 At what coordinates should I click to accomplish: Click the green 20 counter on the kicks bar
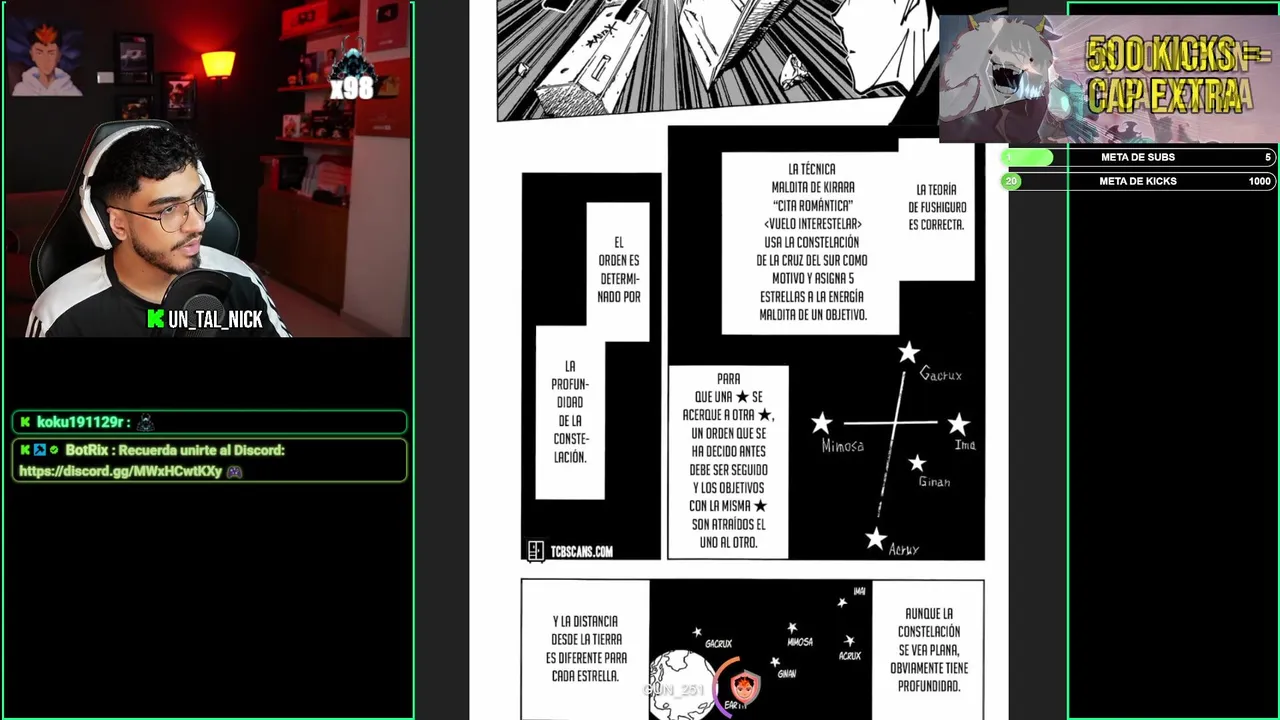(1012, 181)
